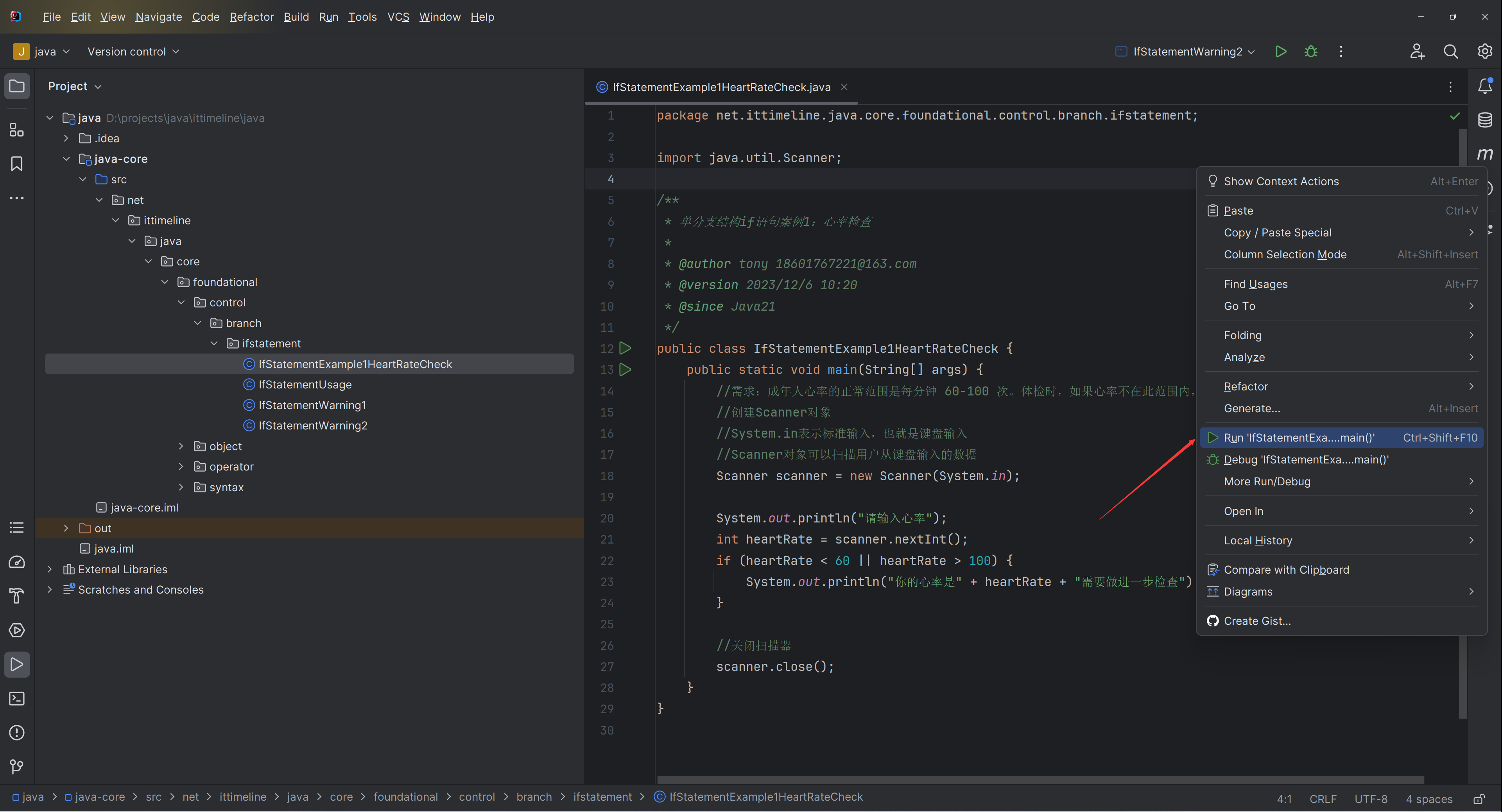Open the Build hammer tool window

pyautogui.click(x=17, y=596)
